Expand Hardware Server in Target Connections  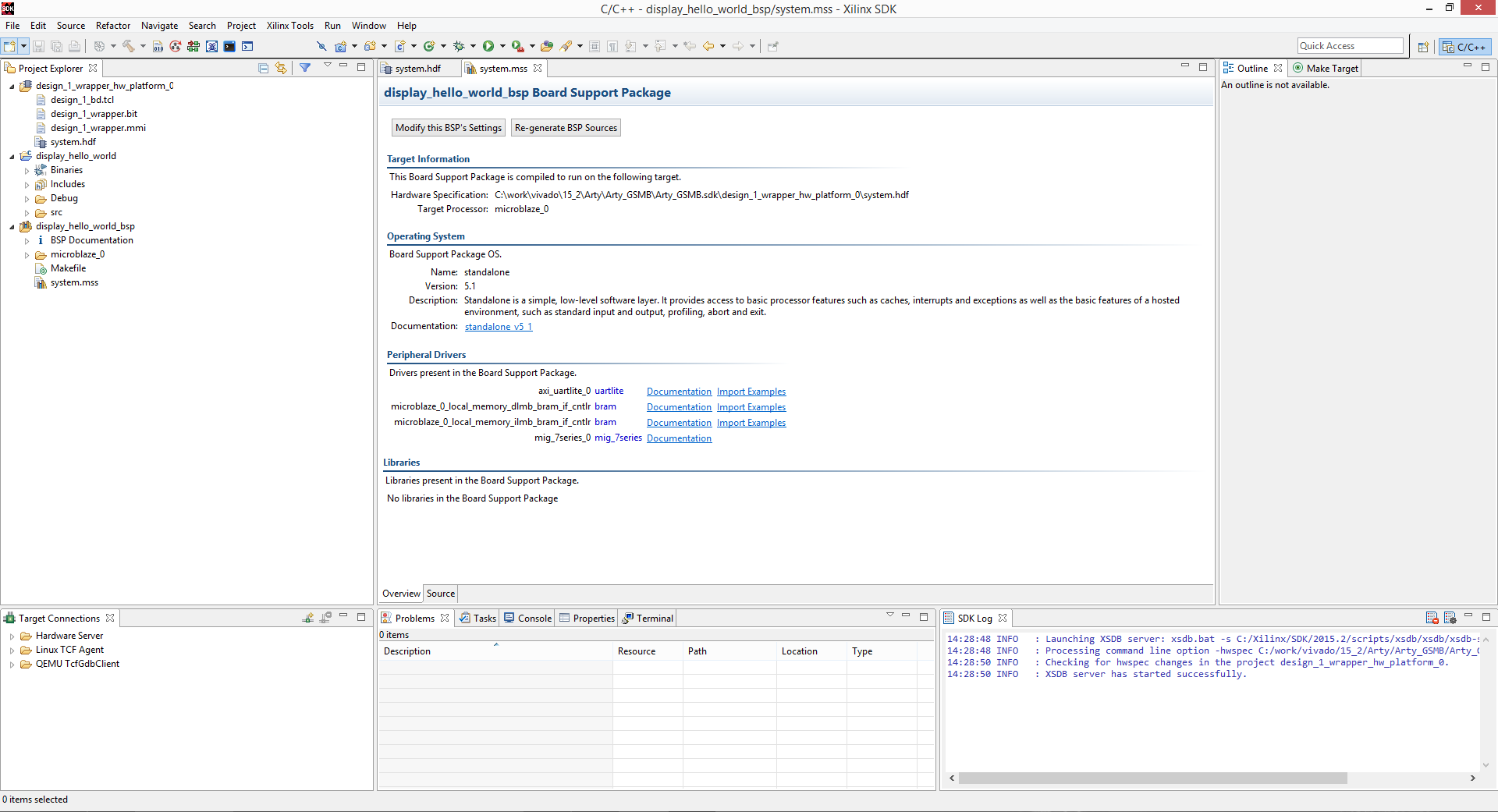(12, 636)
